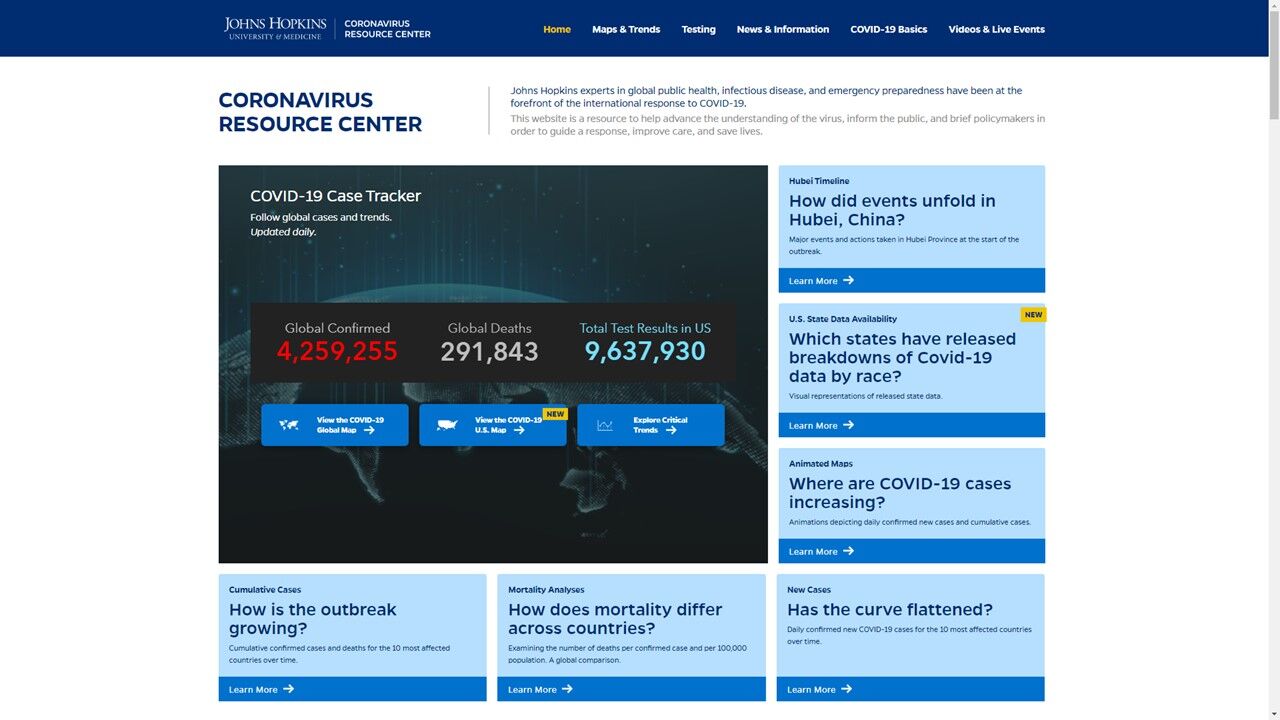Click Learn More text on U.S. State Data card
This screenshot has height=720, width=1280.
tap(813, 426)
